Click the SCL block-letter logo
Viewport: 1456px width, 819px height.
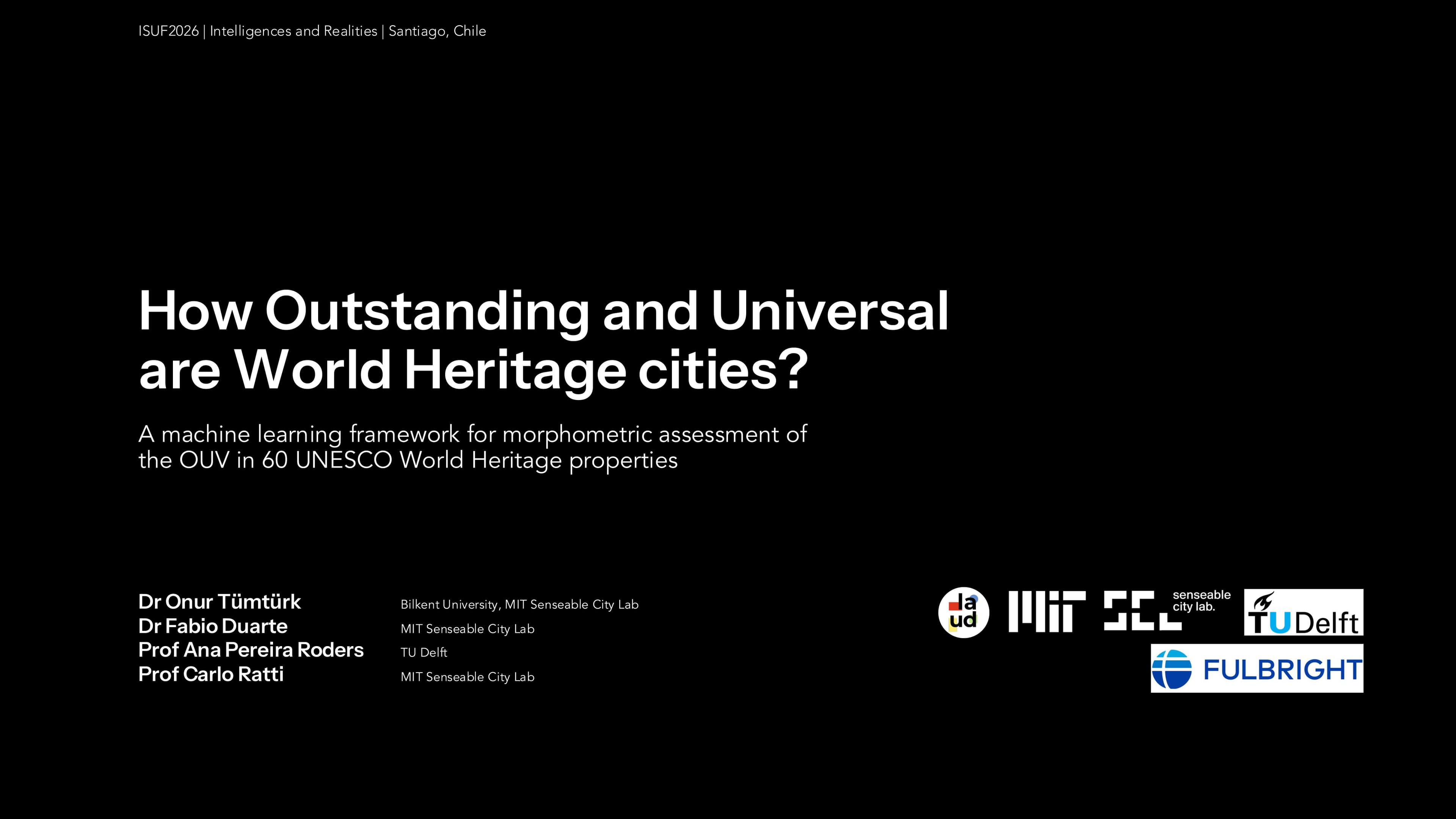click(x=1142, y=610)
